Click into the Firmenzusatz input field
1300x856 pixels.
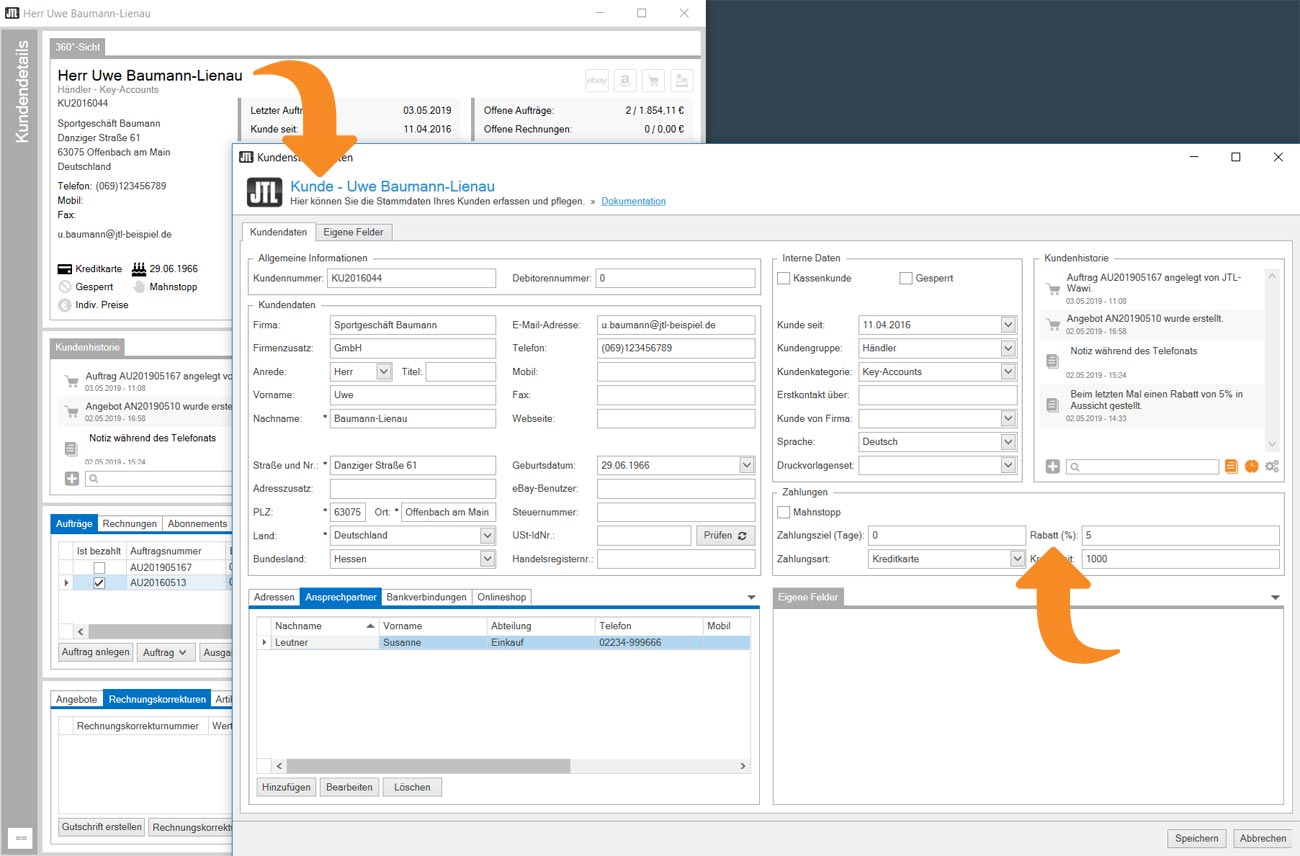(x=412, y=348)
